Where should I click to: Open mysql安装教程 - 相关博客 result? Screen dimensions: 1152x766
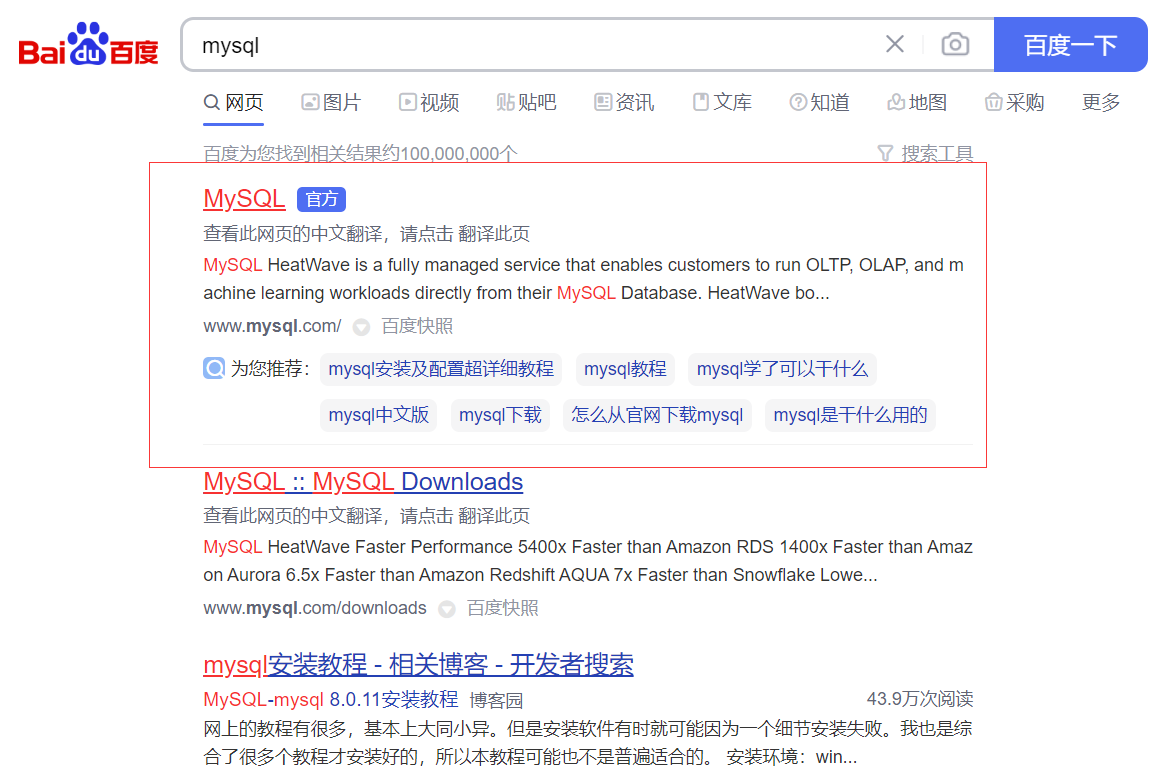coord(418,664)
